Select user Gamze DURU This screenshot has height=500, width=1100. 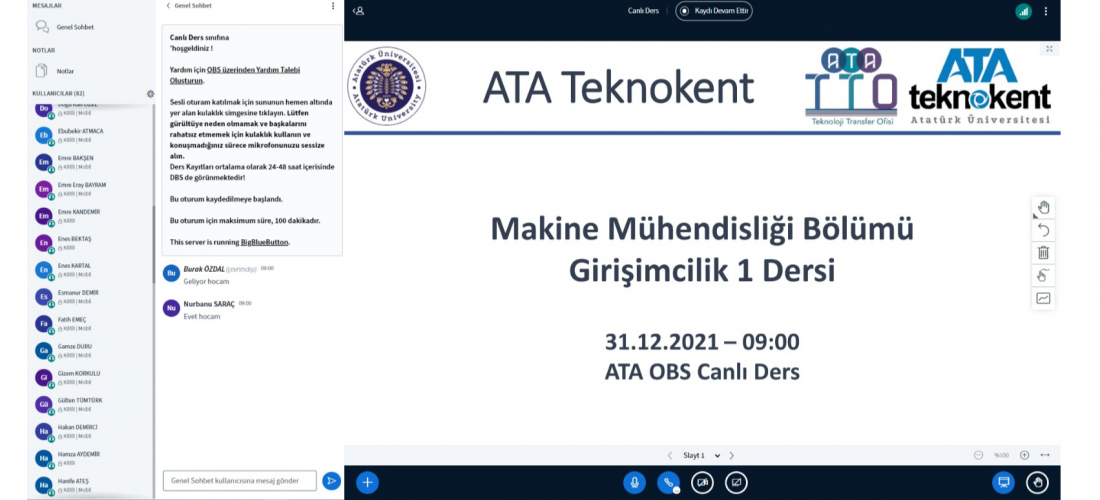(x=92, y=351)
